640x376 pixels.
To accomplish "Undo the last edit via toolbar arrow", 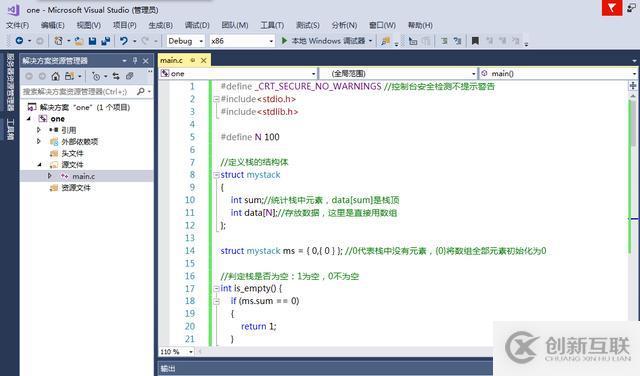I will (x=124, y=41).
